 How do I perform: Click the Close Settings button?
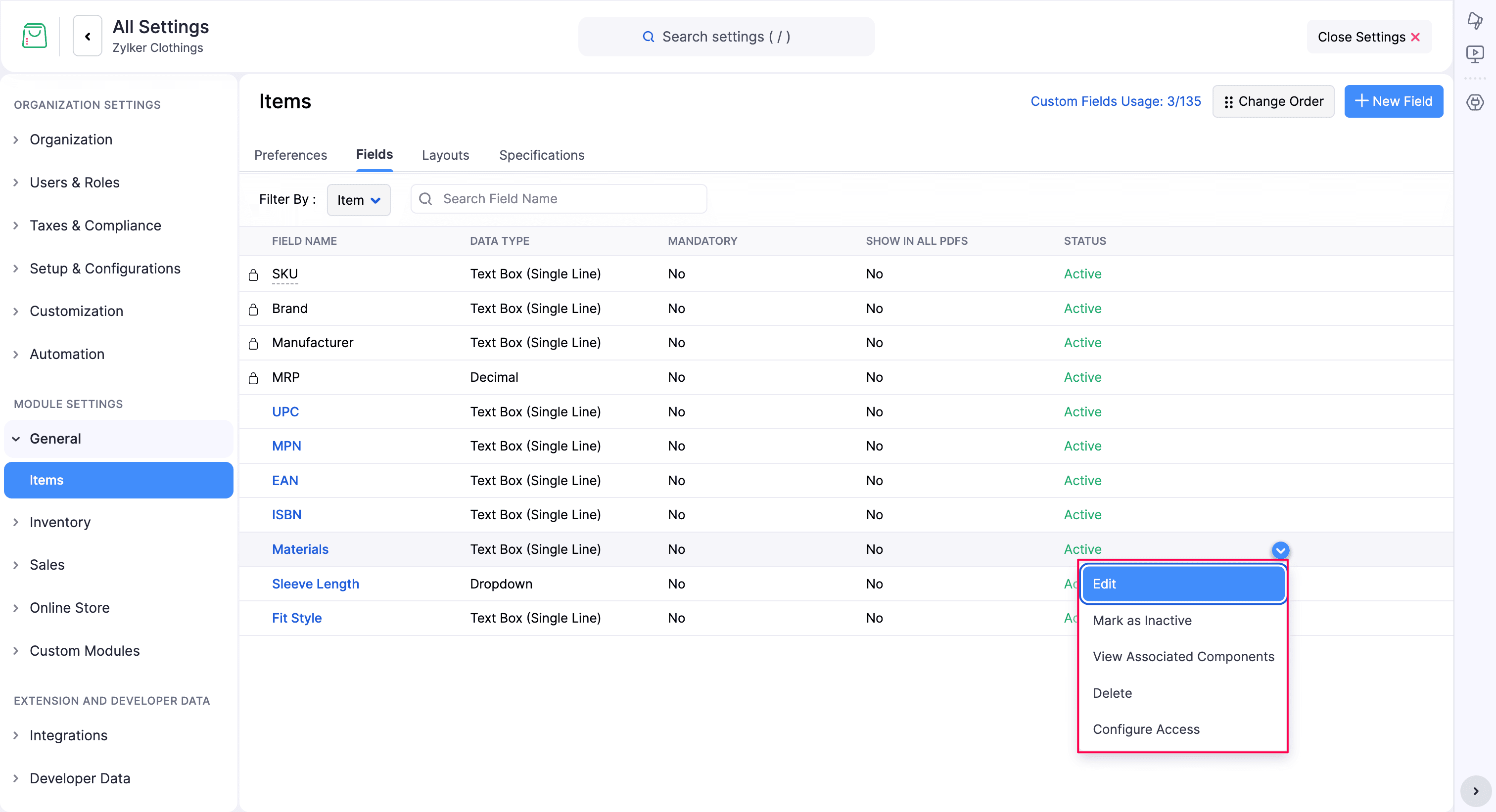click(1369, 37)
